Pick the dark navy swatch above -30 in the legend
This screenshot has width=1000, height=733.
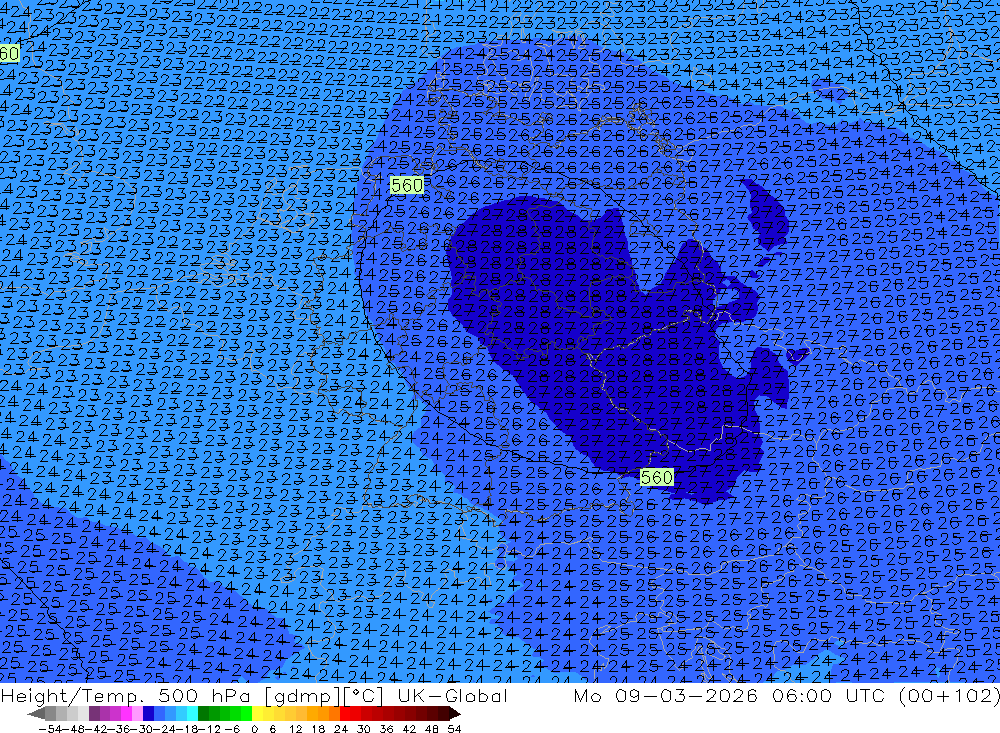click(149, 714)
